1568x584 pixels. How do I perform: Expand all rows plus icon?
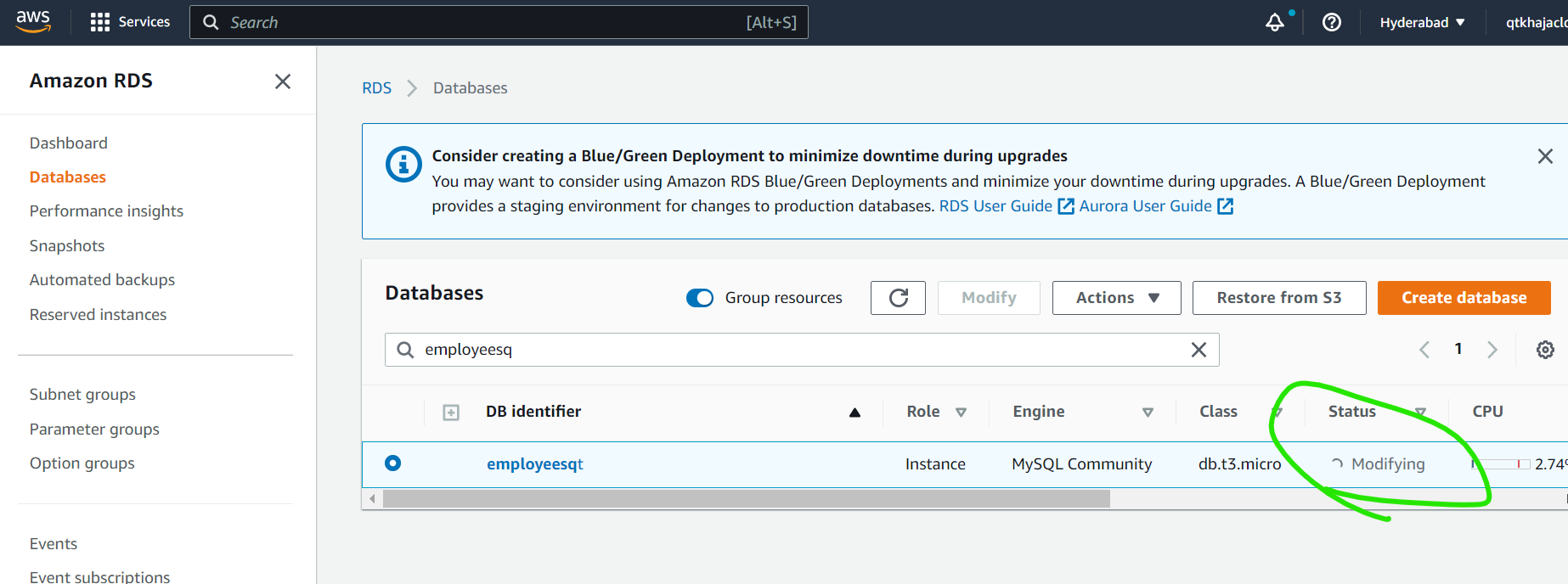coord(451,413)
